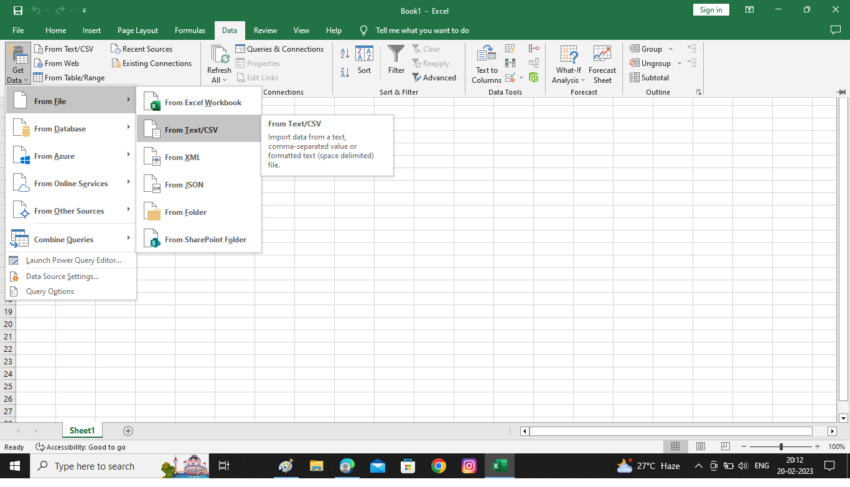Screen dimensions: 850x487
Task: Open Data Source Settings
Action: (x=71, y=276)
